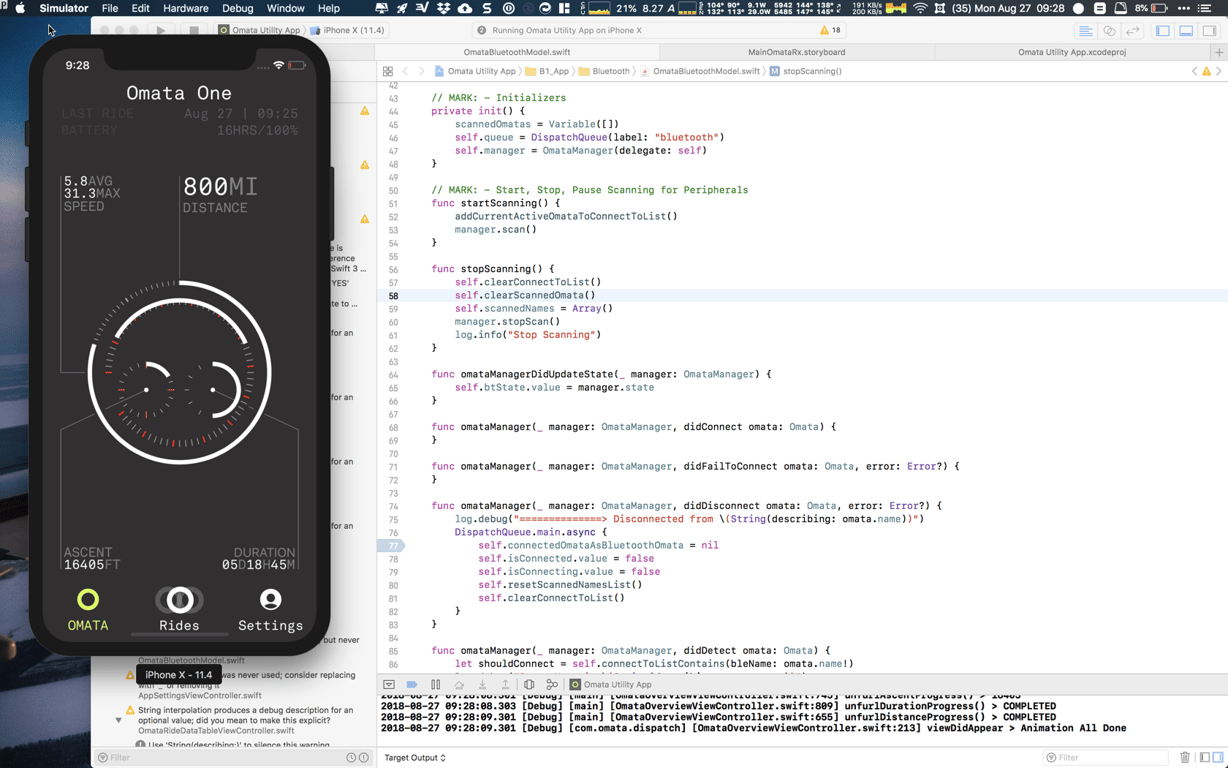Hide the debug area variables toggle
The width and height of the screenshot is (1228, 768).
tap(389, 685)
